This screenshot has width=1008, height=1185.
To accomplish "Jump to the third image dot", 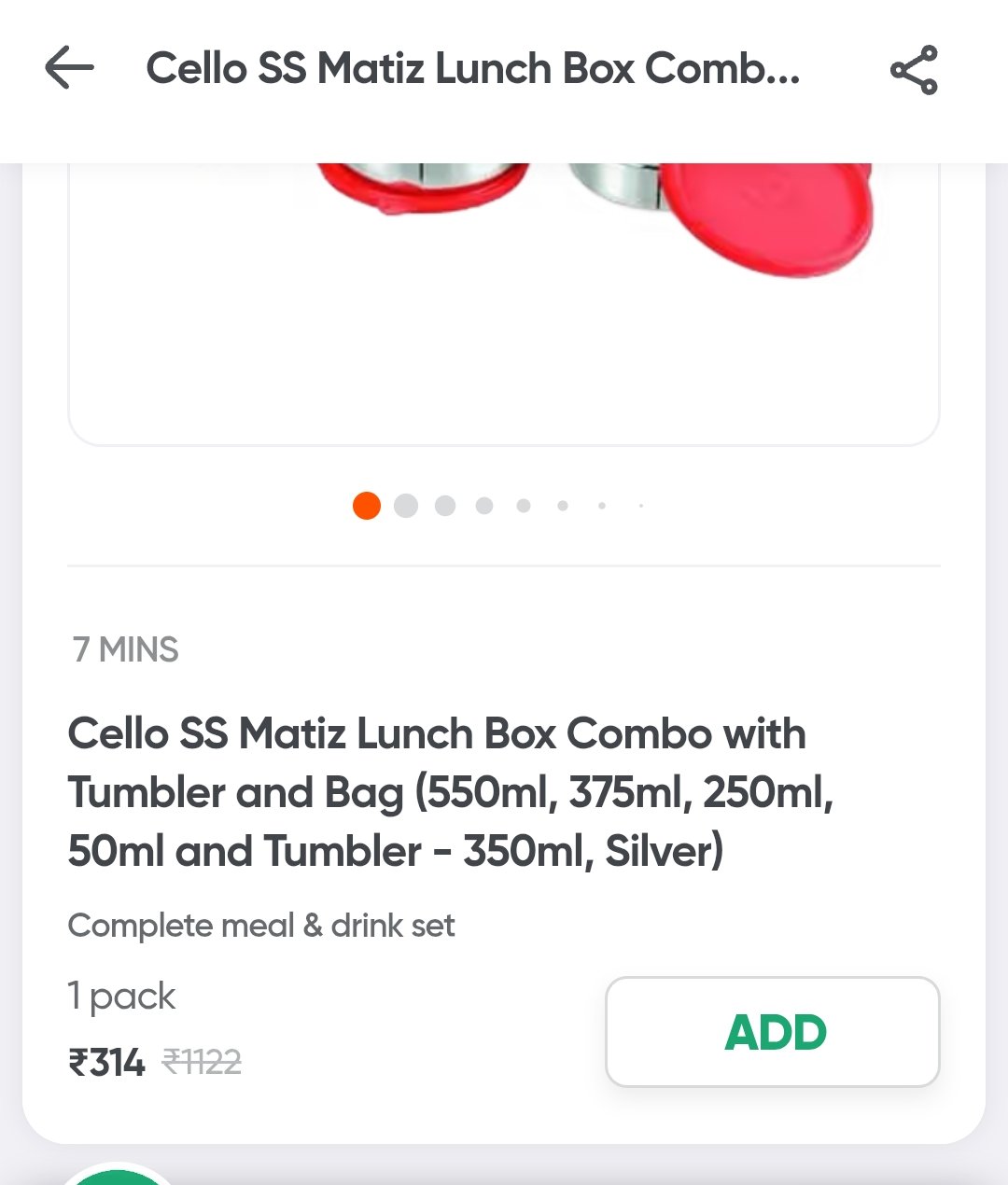I will pos(445,506).
